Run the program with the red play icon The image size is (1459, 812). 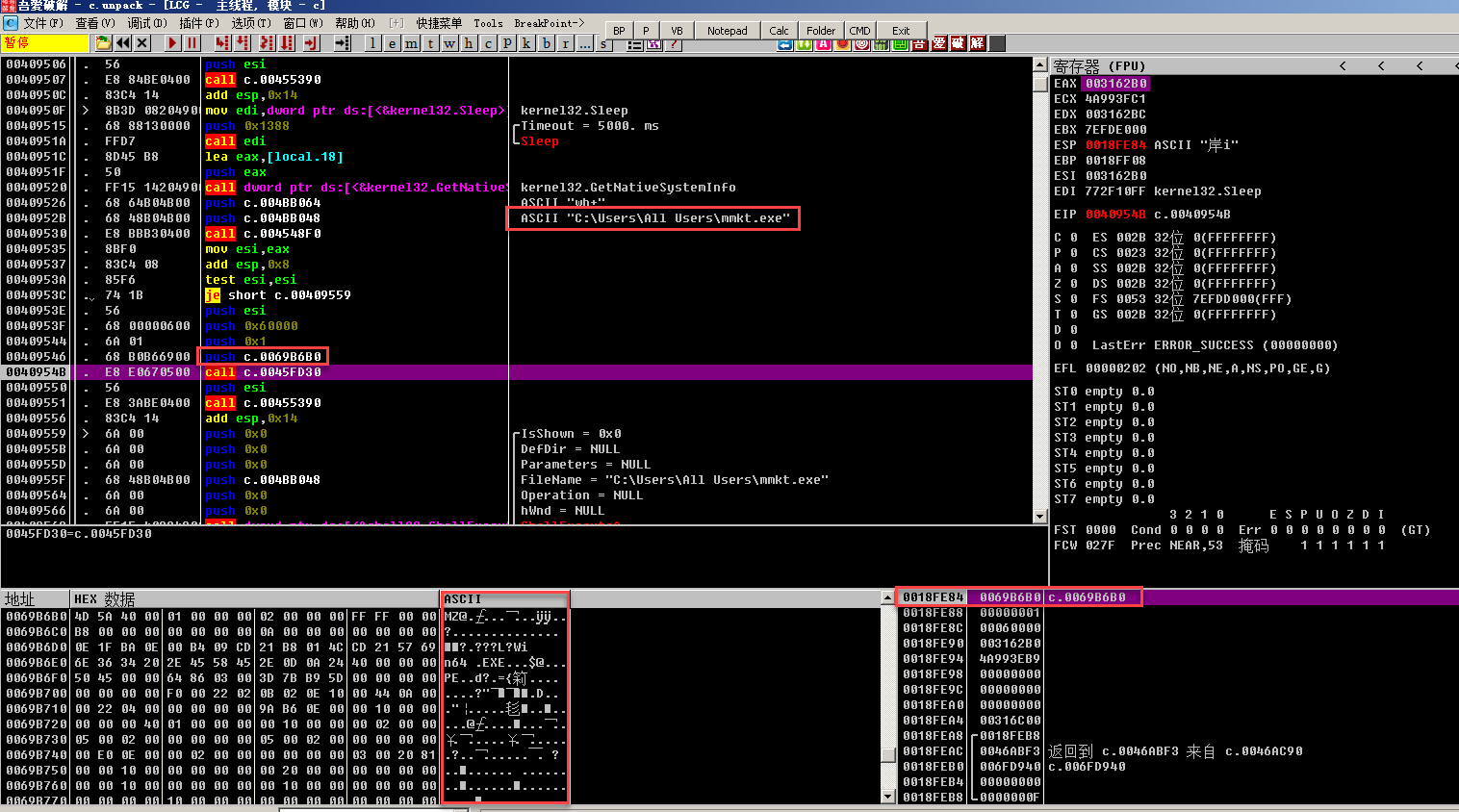click(x=173, y=43)
